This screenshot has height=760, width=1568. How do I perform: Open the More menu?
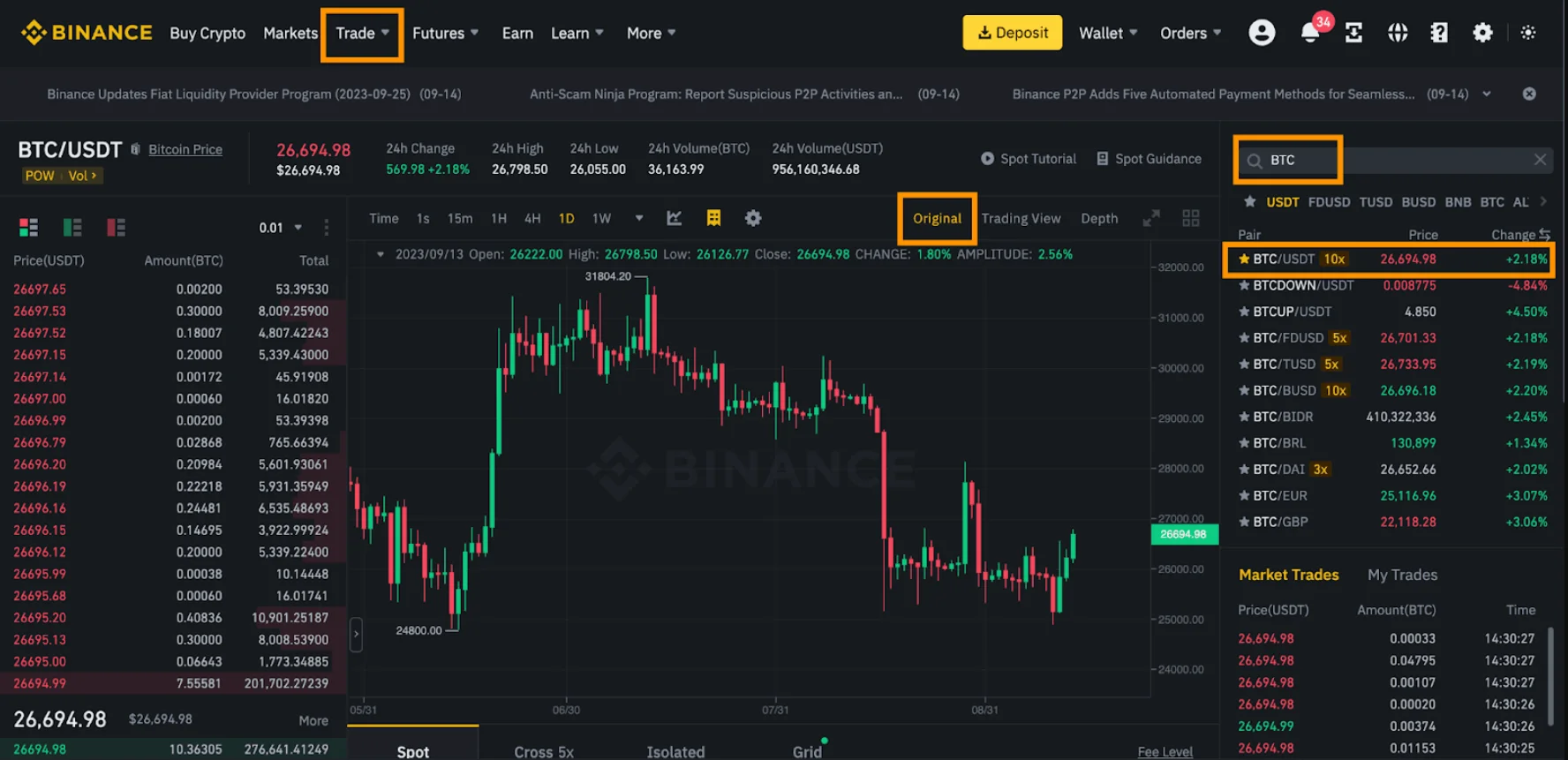tap(652, 34)
